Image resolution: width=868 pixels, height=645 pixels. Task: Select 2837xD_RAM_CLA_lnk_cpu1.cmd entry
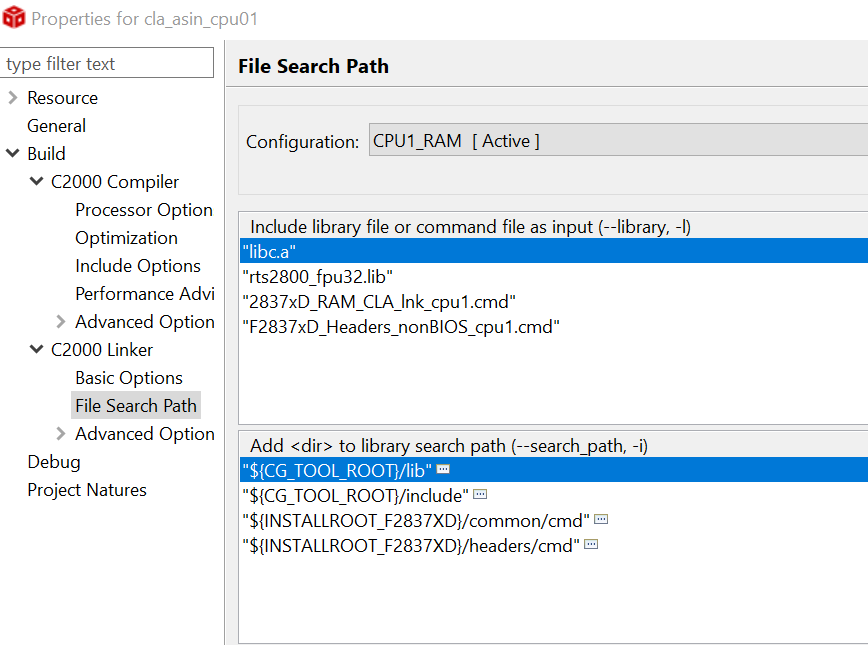tap(379, 301)
